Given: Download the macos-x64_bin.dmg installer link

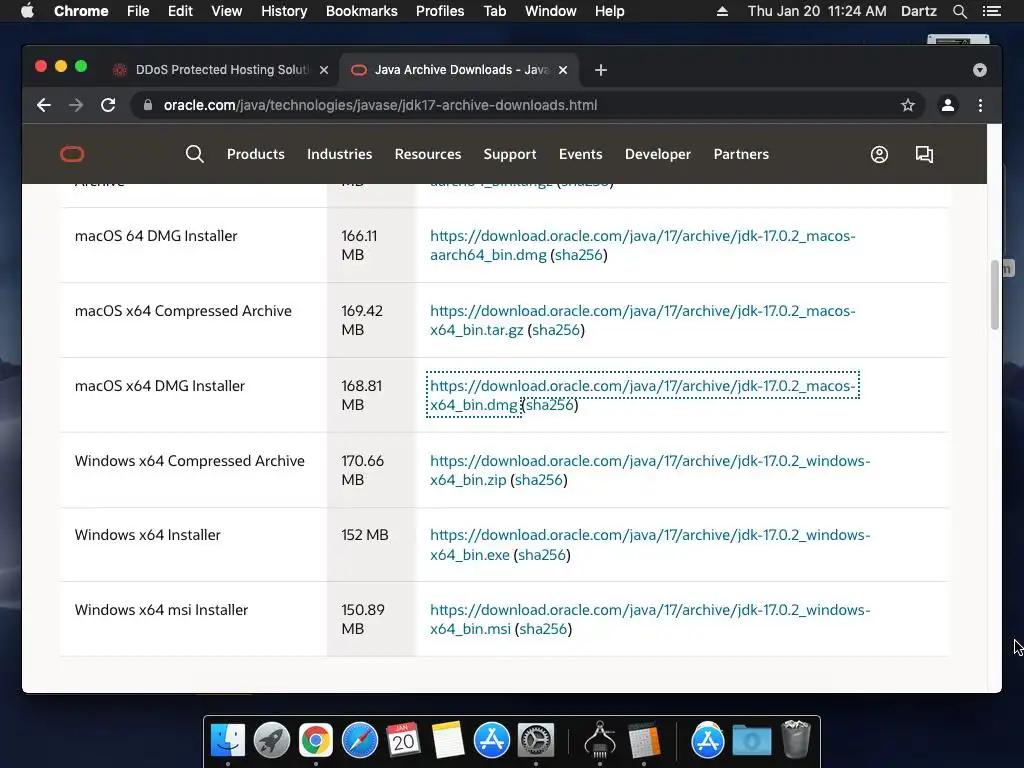Looking at the screenshot, I should pyautogui.click(x=643, y=395).
